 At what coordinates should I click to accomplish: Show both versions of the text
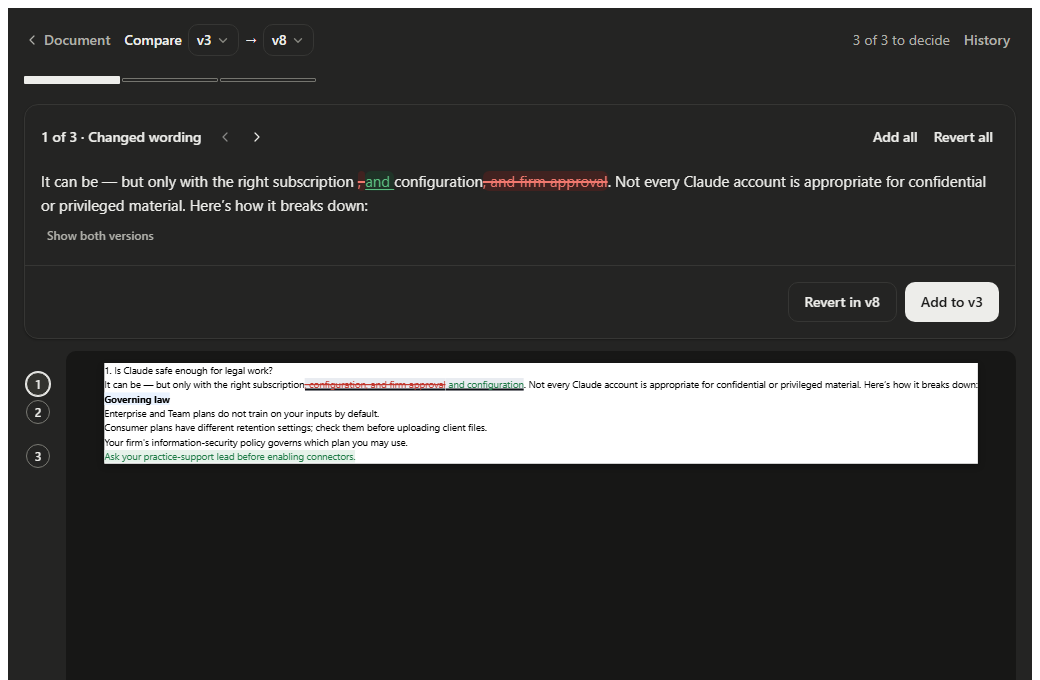click(100, 236)
